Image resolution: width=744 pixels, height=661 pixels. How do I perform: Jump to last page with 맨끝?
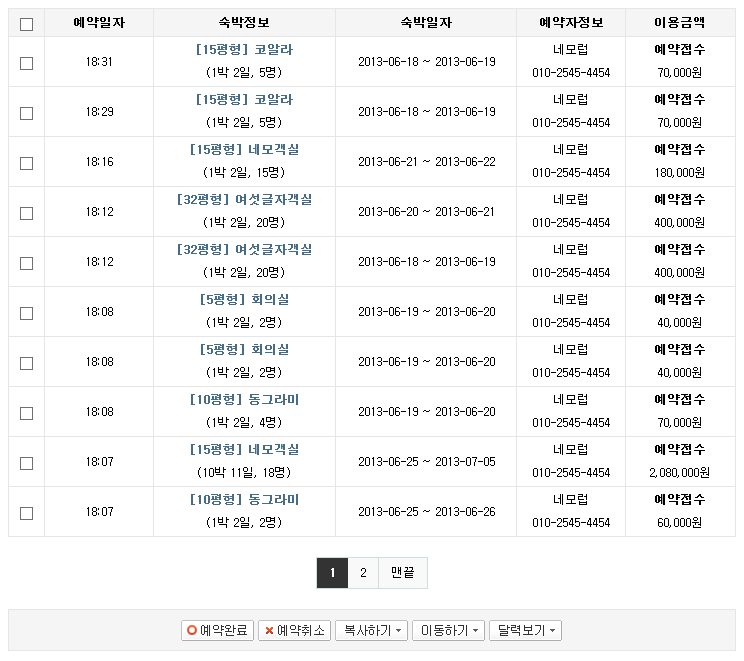click(x=403, y=573)
